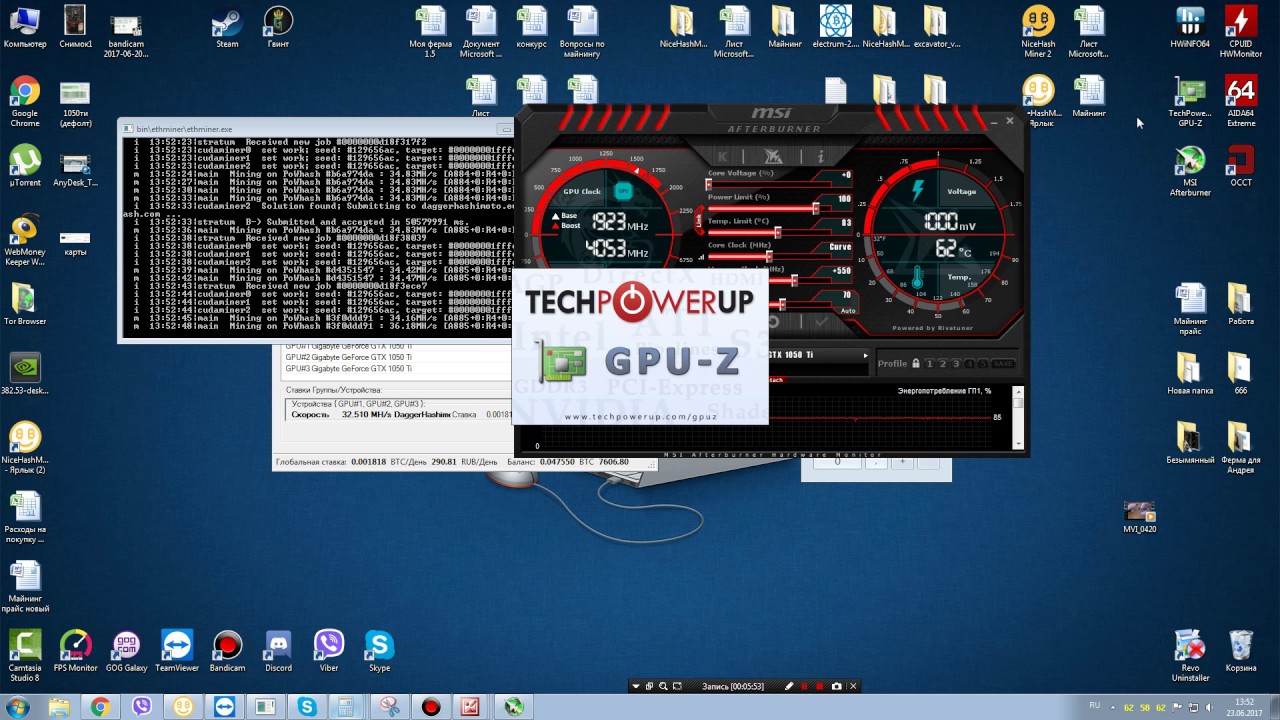This screenshot has width=1280, height=720.
Task: Open the 382.53-desk NVIDIA driver installer icon
Action: click(25, 374)
